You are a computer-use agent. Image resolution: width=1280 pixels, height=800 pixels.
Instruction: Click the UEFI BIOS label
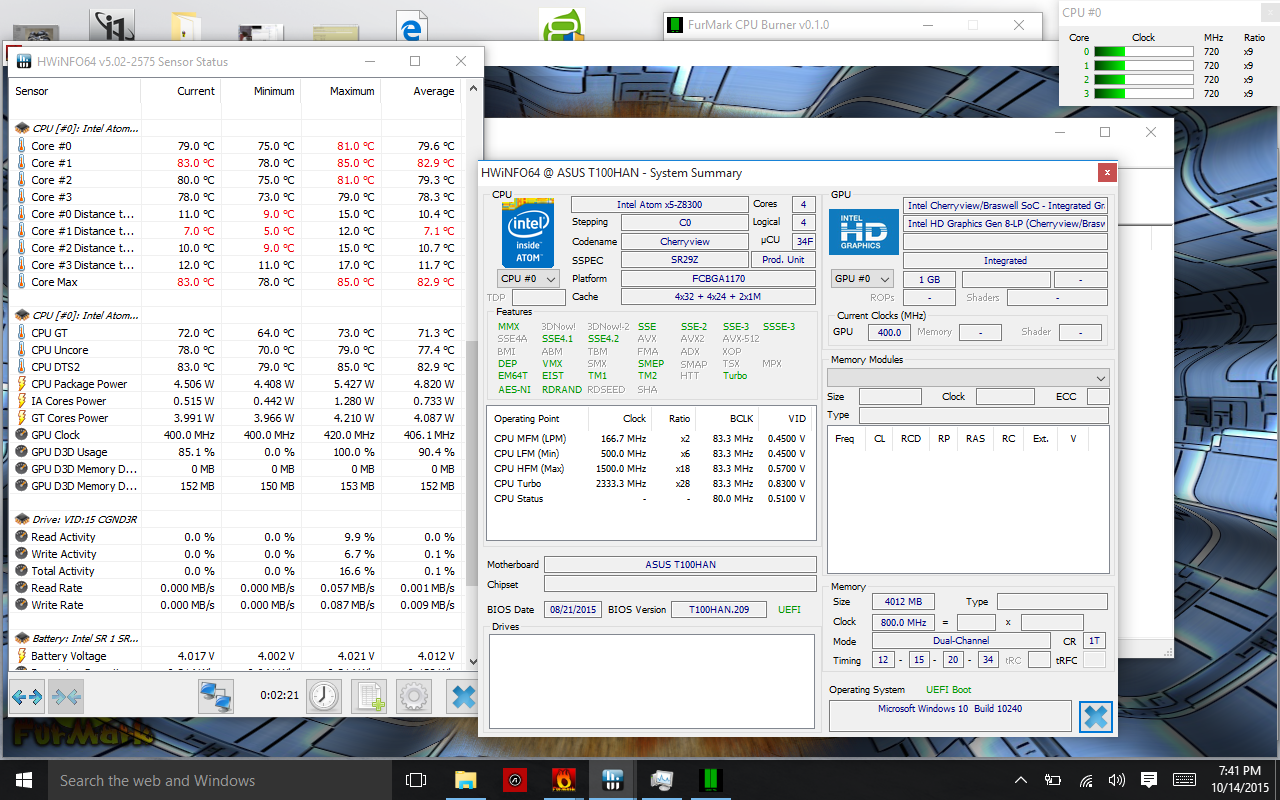pyautogui.click(x=789, y=609)
